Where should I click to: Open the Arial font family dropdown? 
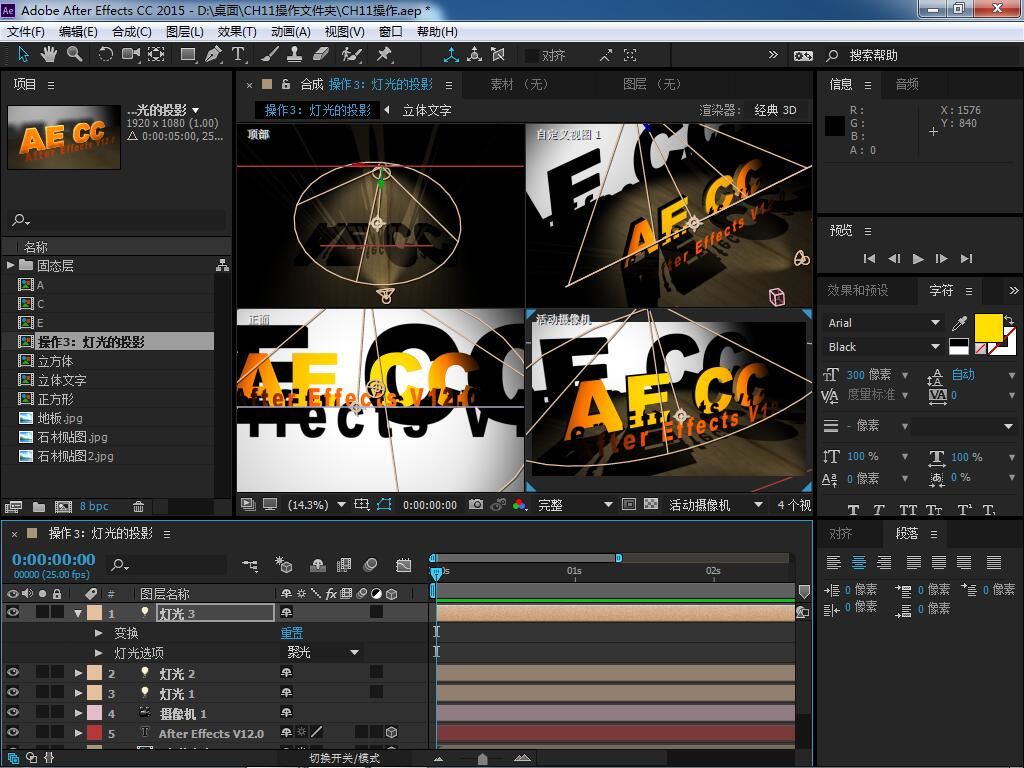883,323
